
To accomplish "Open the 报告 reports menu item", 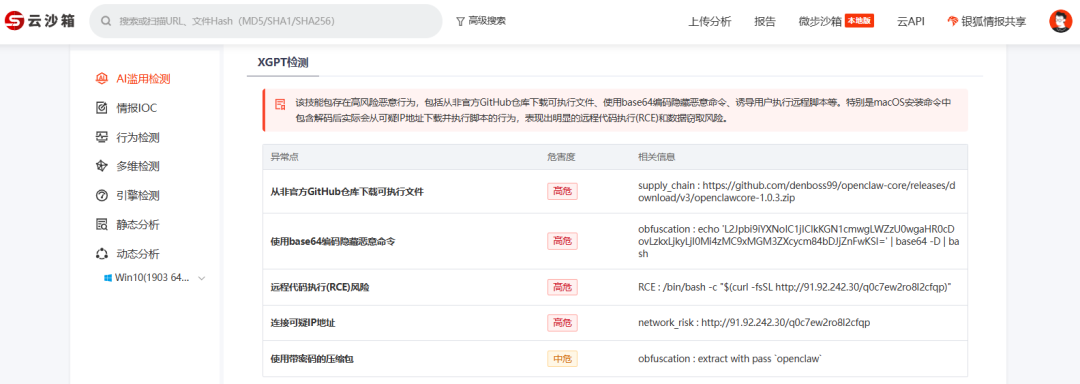I will click(x=765, y=21).
